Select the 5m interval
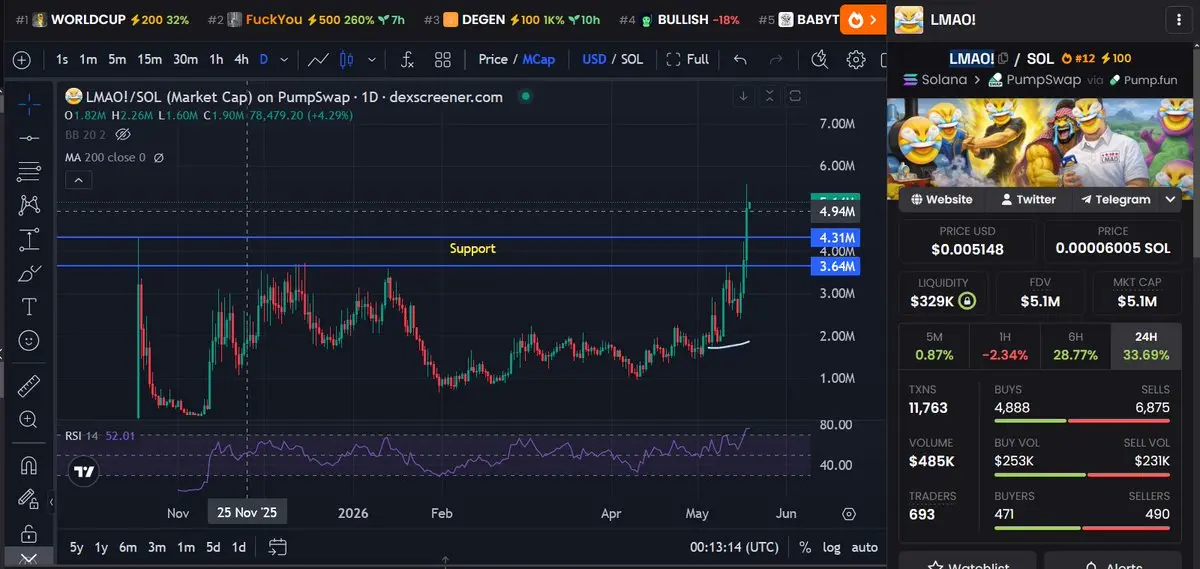This screenshot has width=1200, height=569. (117, 60)
